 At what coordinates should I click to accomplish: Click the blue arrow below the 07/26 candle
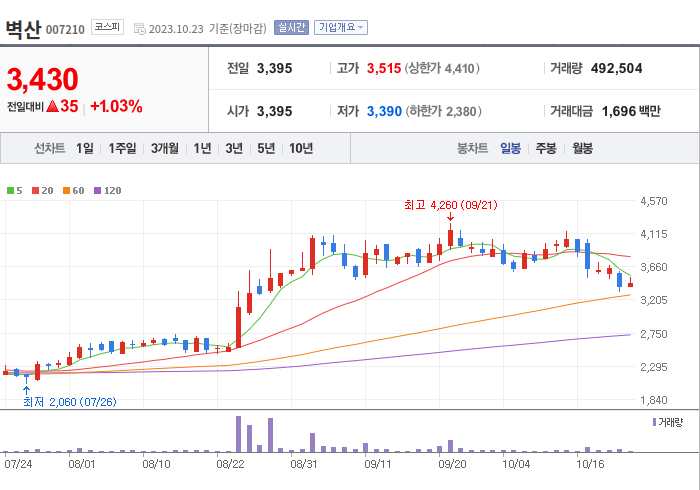click(26, 390)
